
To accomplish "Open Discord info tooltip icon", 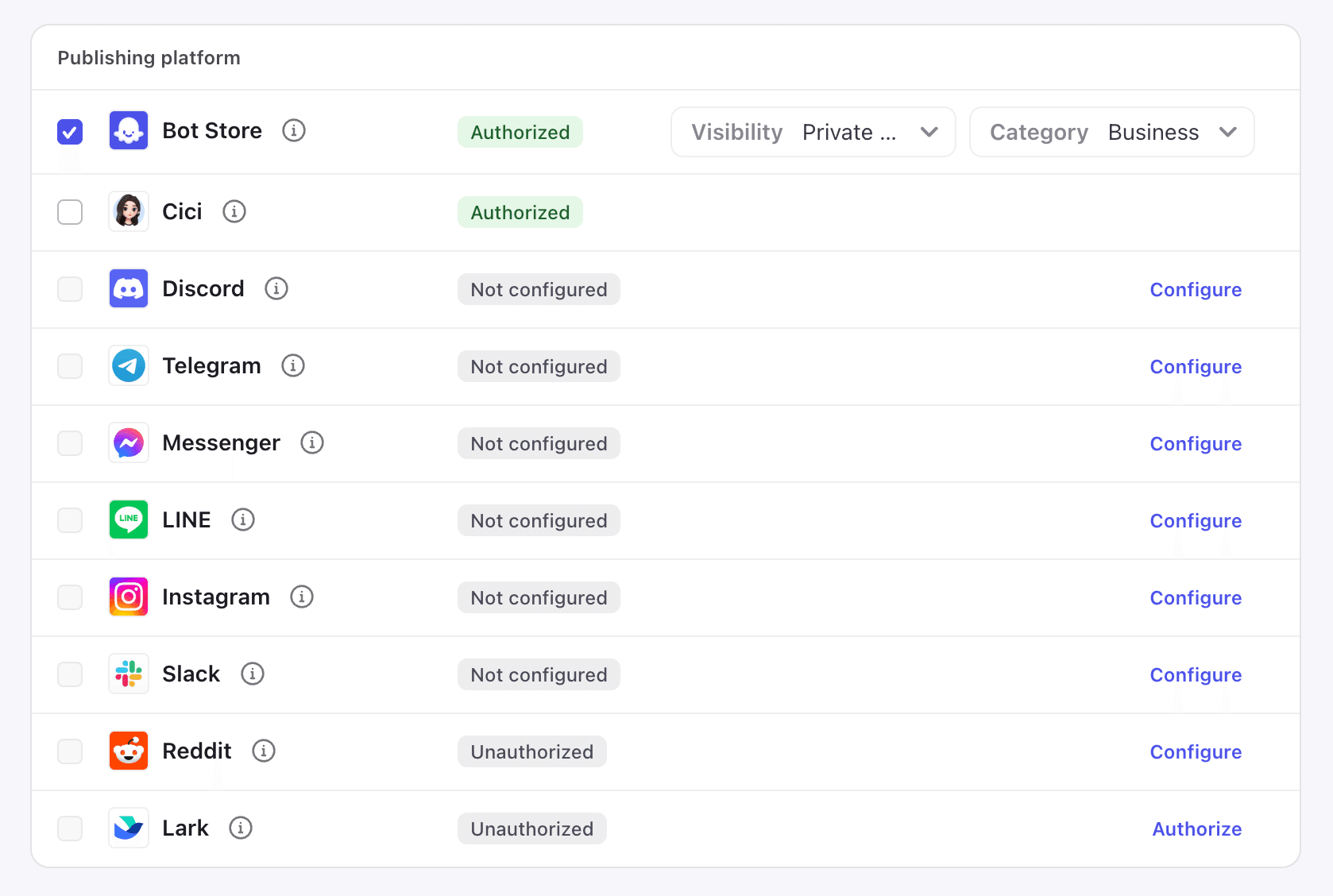I will point(276,289).
